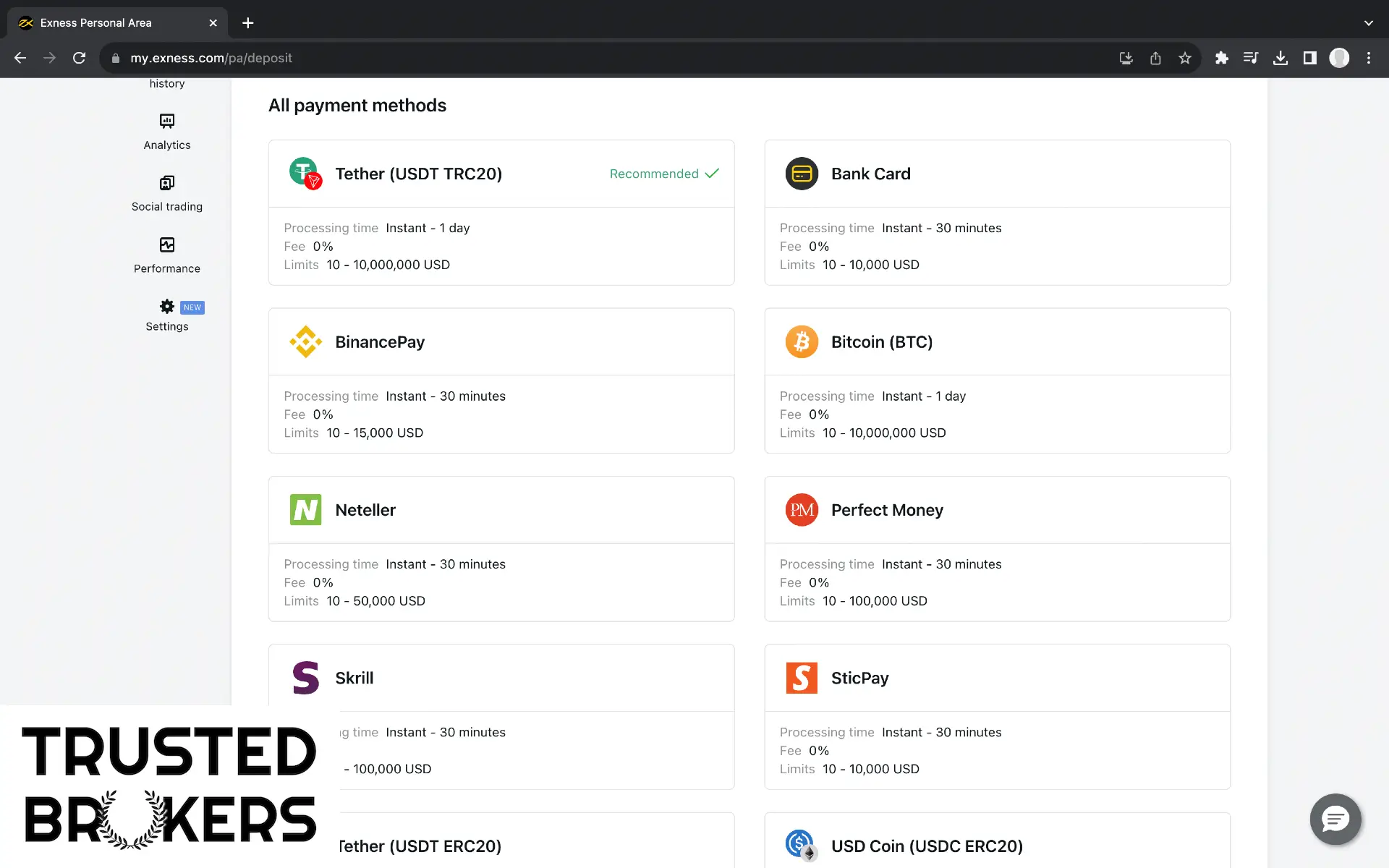Image resolution: width=1389 pixels, height=868 pixels.
Task: Choose Skrill payment method
Action: pyautogui.click(x=501, y=716)
